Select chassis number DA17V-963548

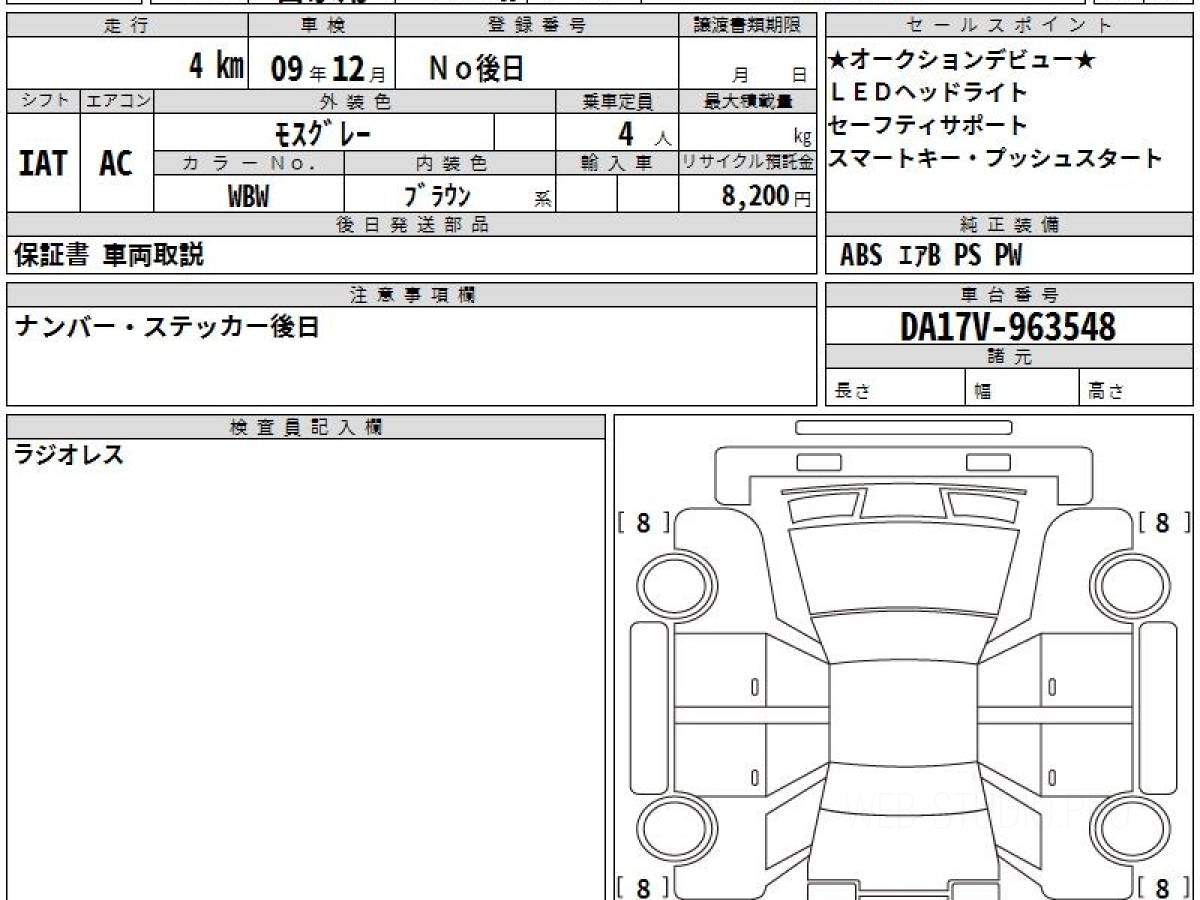[1008, 326]
